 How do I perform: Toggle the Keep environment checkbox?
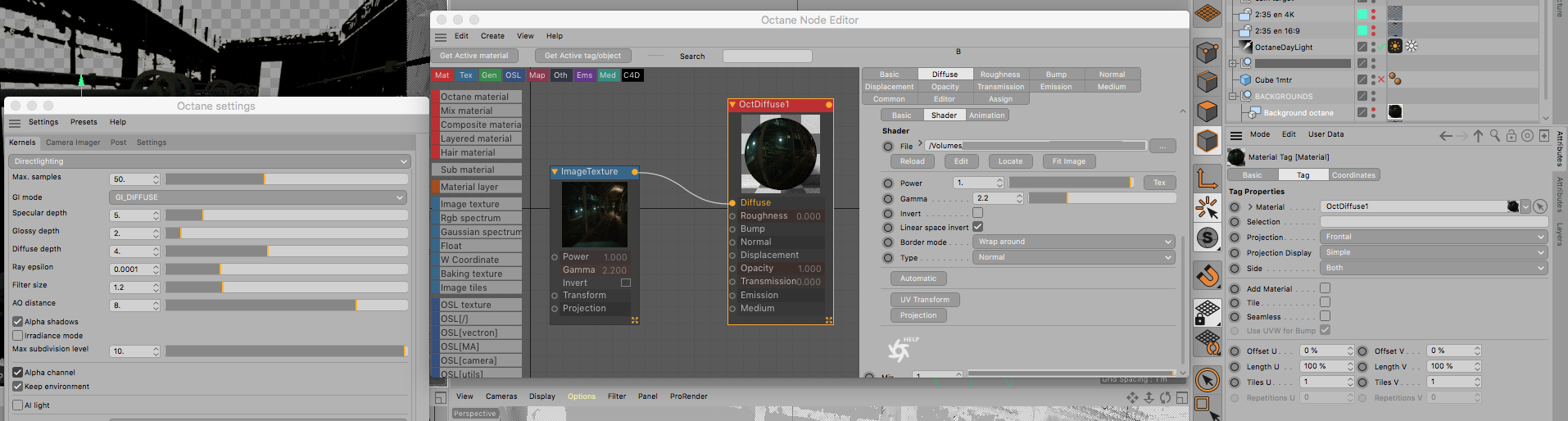click(x=17, y=387)
